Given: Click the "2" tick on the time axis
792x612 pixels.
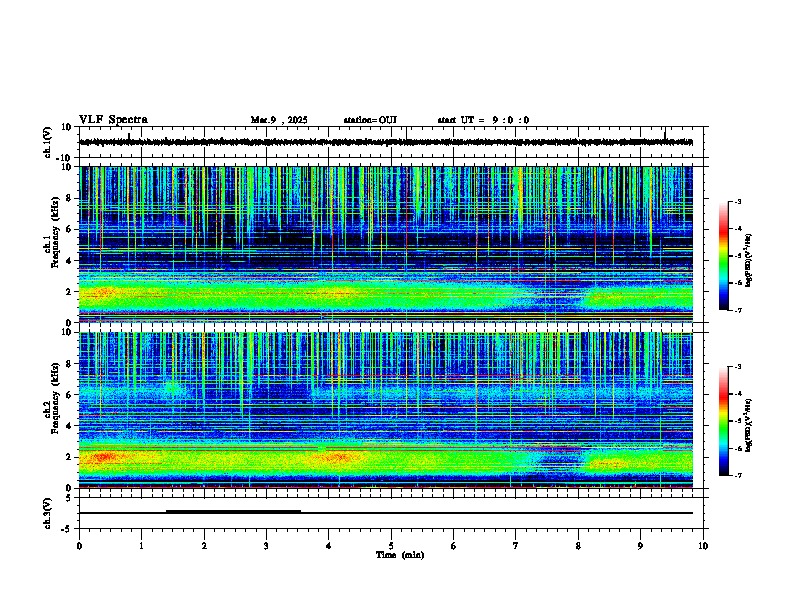Looking at the screenshot, I should point(204,546).
